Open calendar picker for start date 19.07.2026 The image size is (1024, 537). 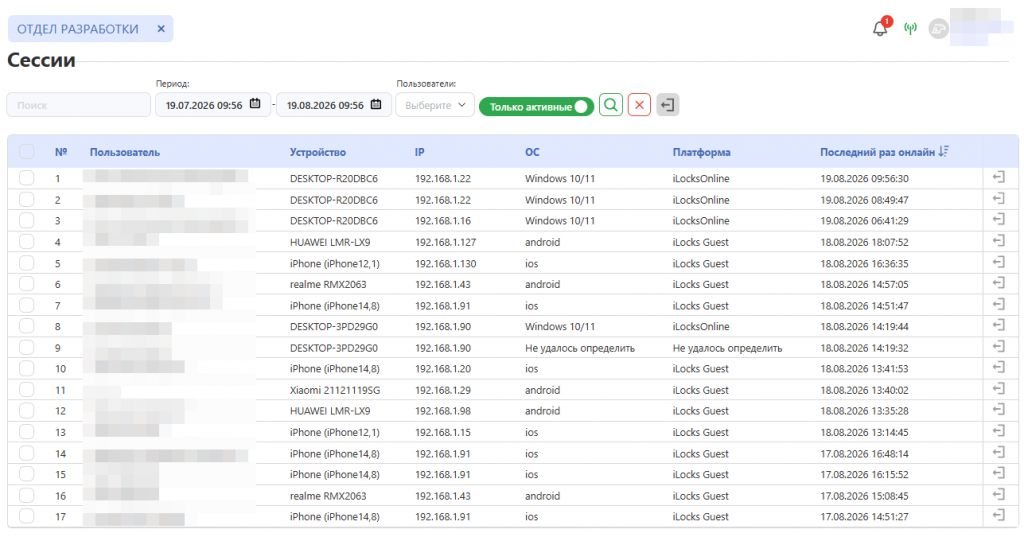(255, 104)
